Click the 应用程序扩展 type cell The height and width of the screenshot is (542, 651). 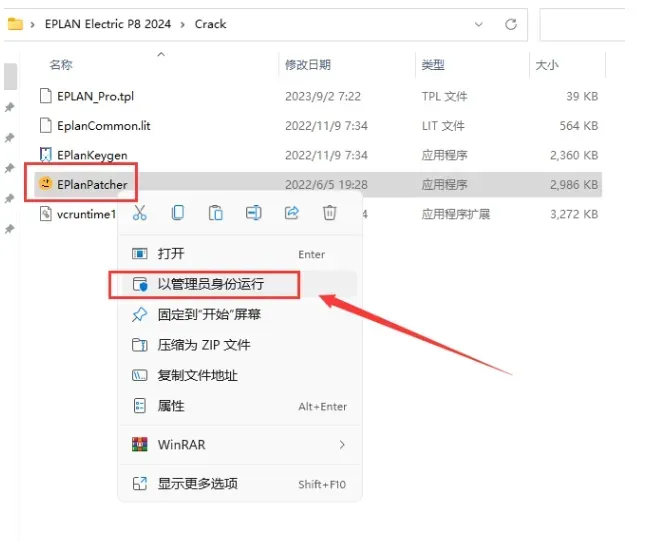456,214
